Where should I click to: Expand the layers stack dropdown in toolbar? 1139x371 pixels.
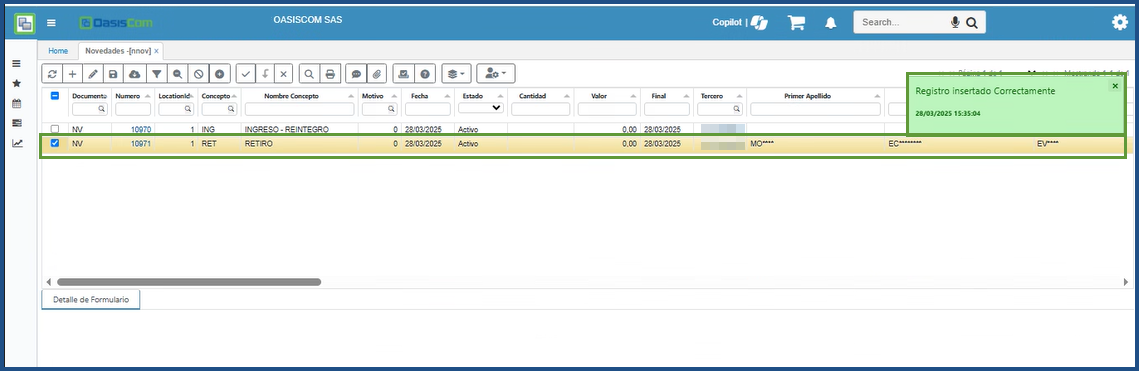pyautogui.click(x=457, y=74)
